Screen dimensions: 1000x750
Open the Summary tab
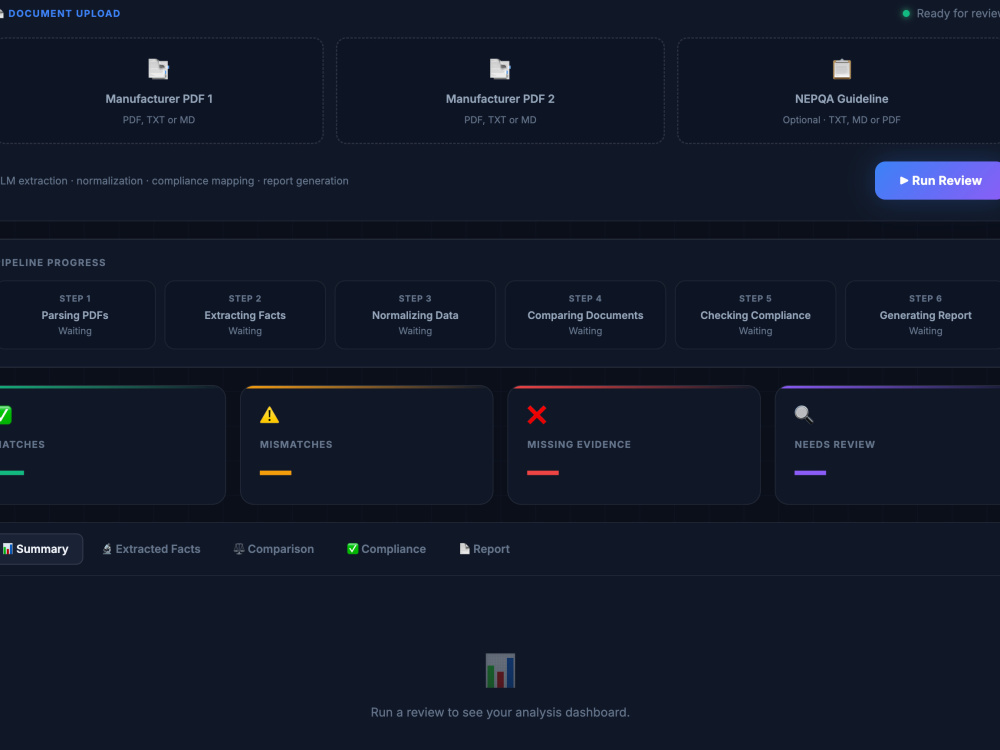(x=41, y=549)
